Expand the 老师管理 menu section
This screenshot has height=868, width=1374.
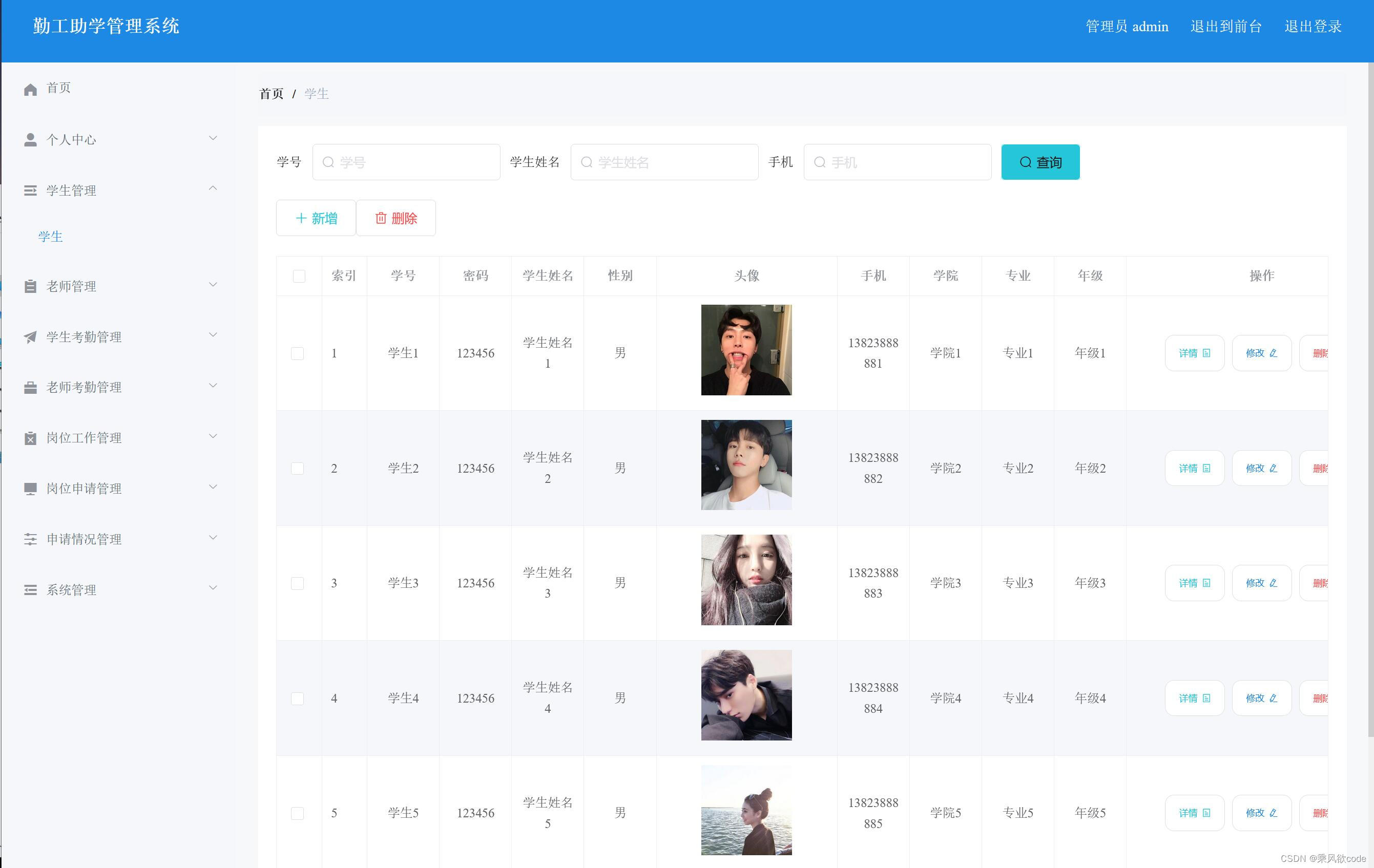(214, 284)
